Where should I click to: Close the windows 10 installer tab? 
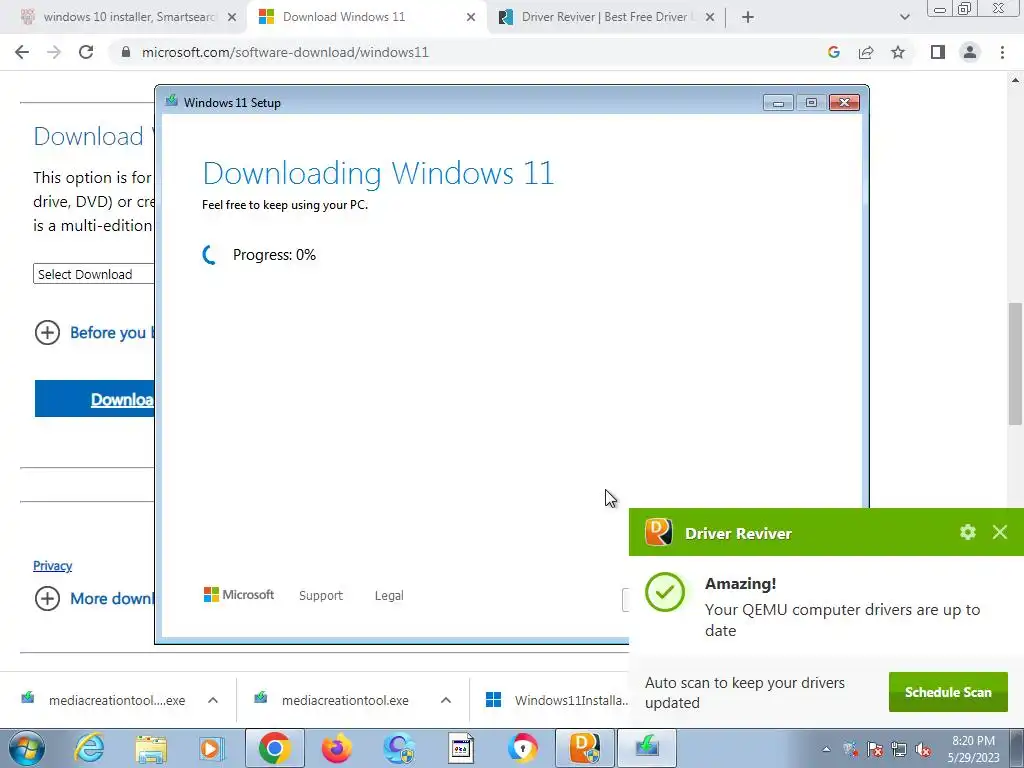[232, 17]
